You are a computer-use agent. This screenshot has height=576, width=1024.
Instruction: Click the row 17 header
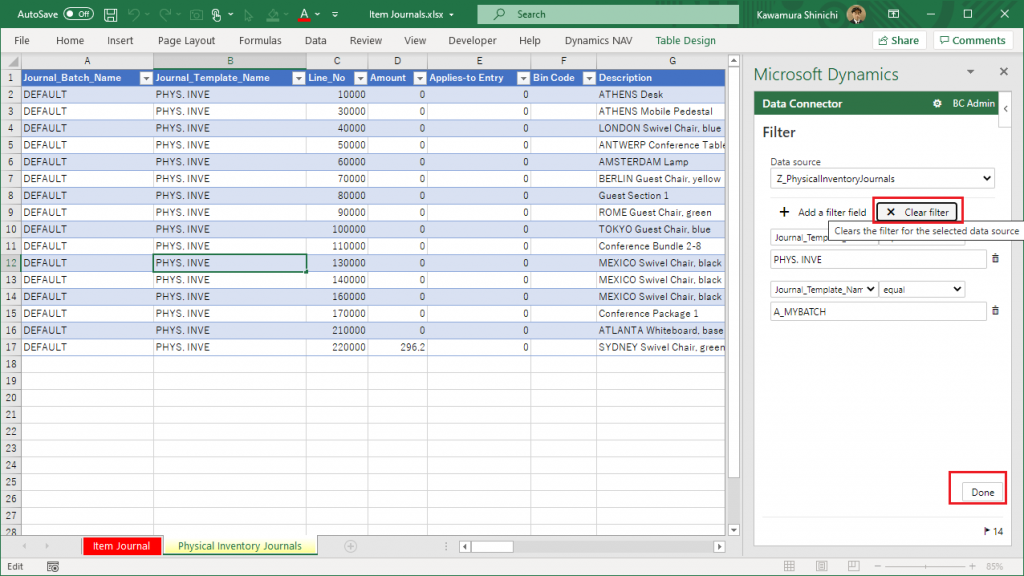[x=11, y=347]
